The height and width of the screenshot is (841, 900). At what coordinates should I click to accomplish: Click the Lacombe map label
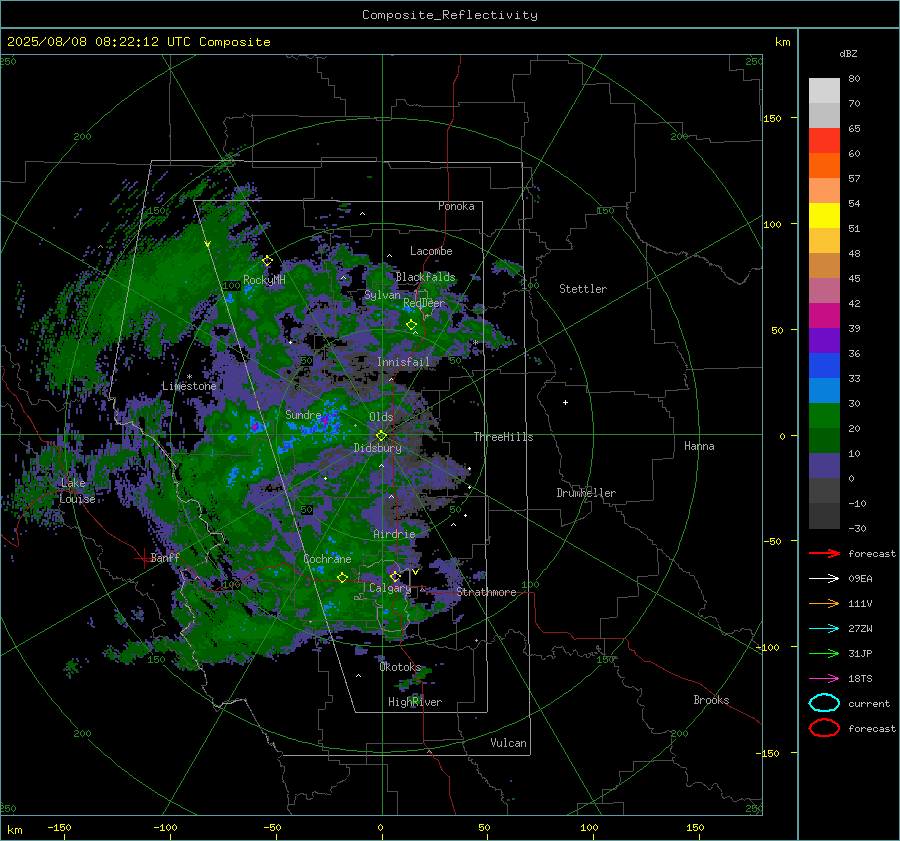431,251
